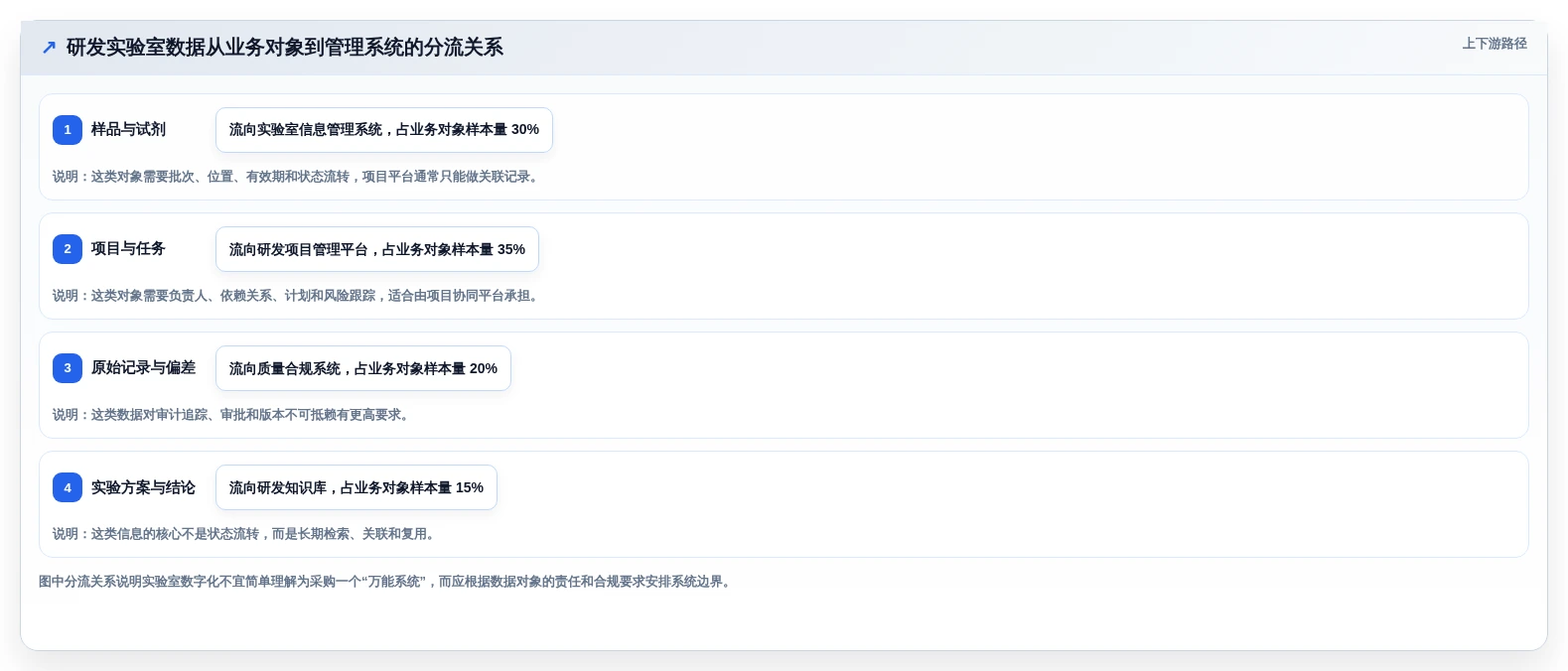Click the 项目与任务 label
The height and width of the screenshot is (671, 1568).
[x=128, y=248]
